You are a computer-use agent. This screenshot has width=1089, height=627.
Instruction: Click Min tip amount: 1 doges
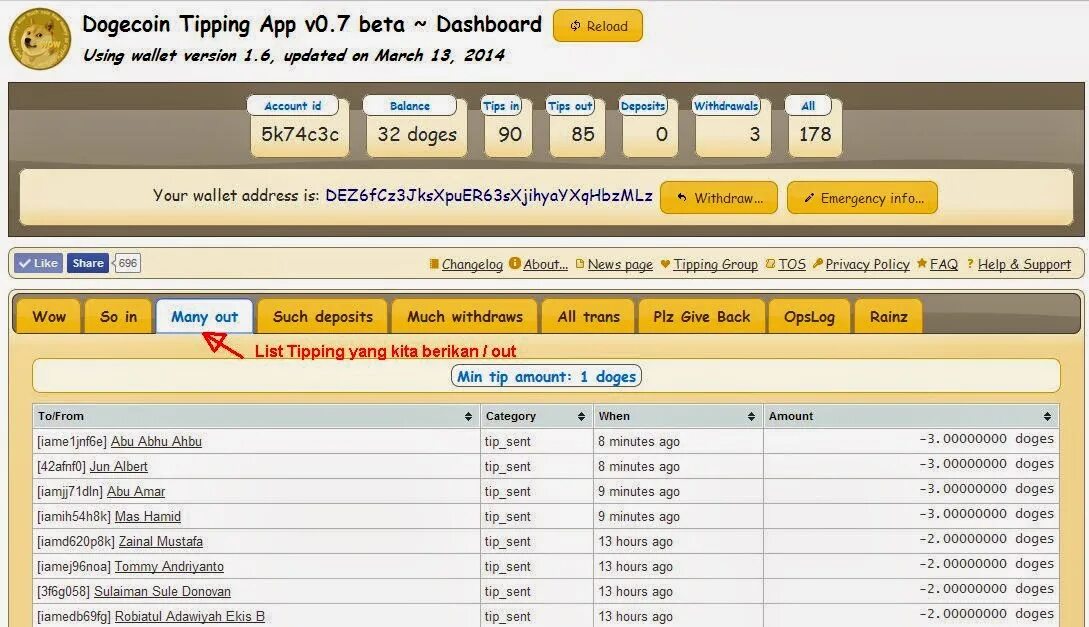point(546,376)
